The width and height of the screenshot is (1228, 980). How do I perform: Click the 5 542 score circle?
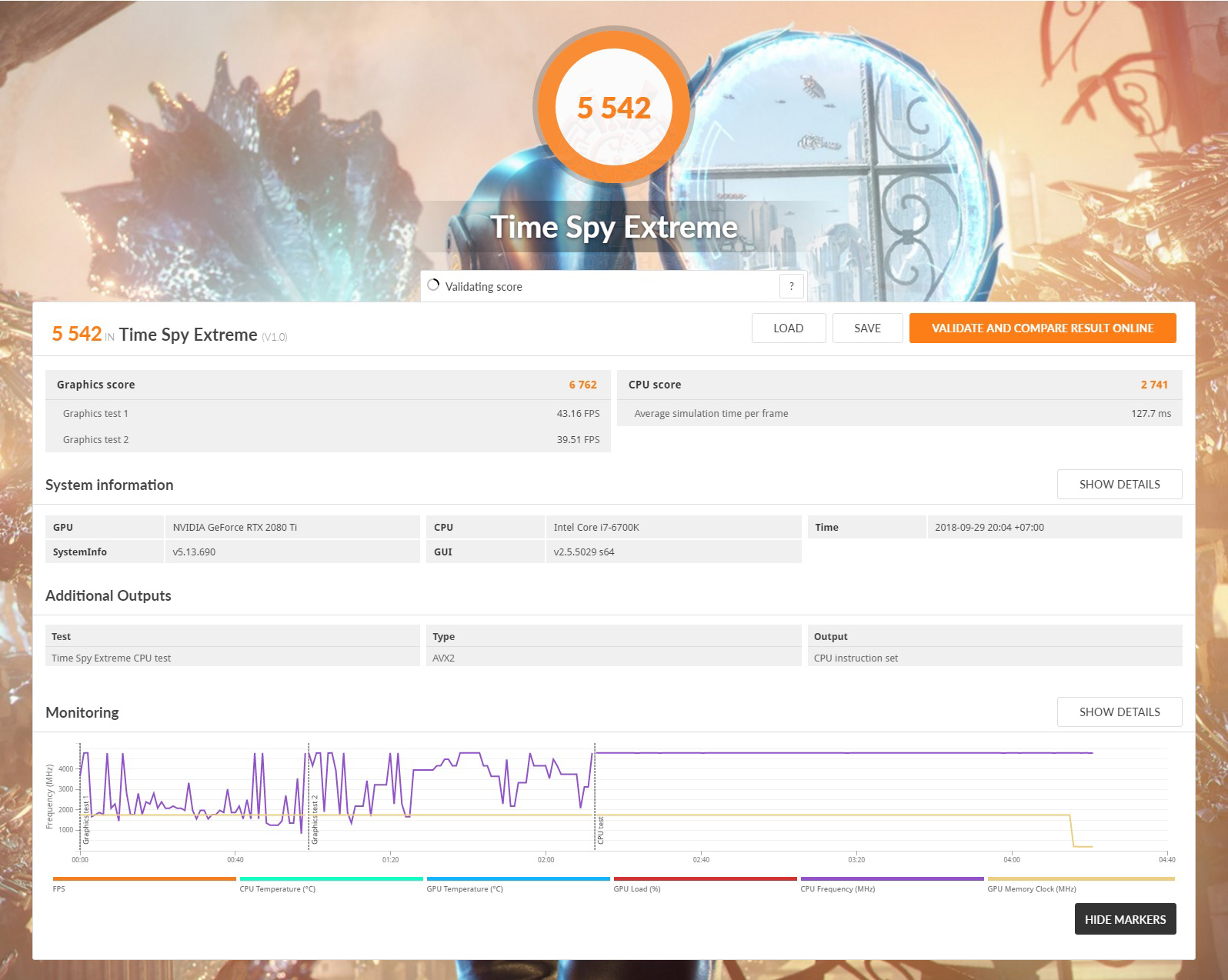pos(614,107)
